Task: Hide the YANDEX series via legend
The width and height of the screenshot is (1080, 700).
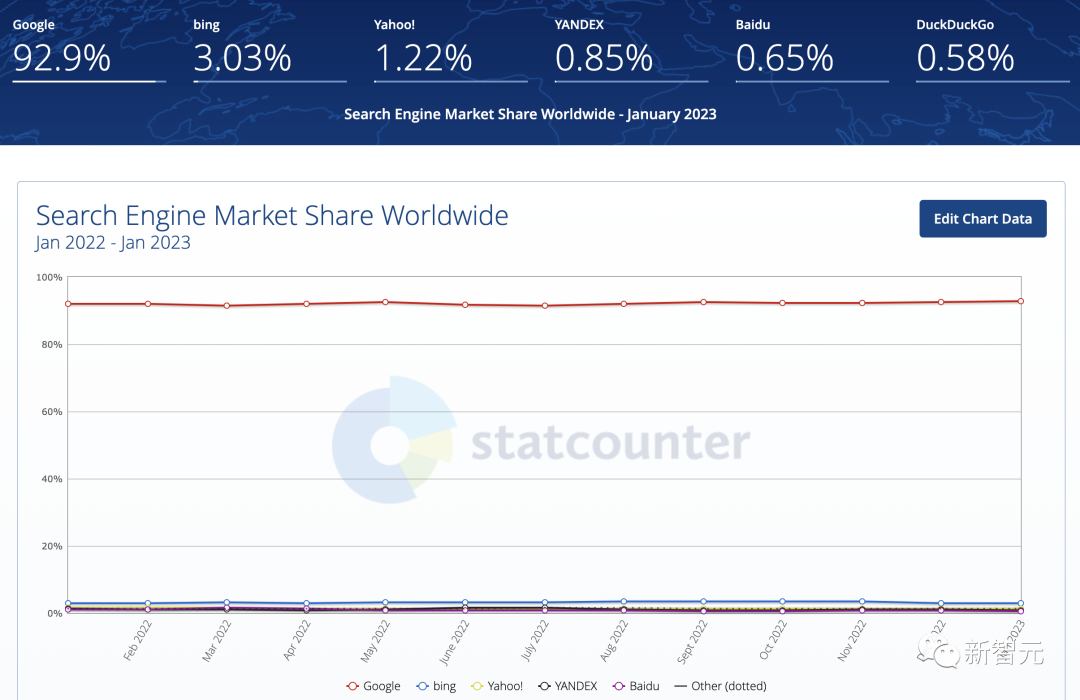Action: pos(568,686)
